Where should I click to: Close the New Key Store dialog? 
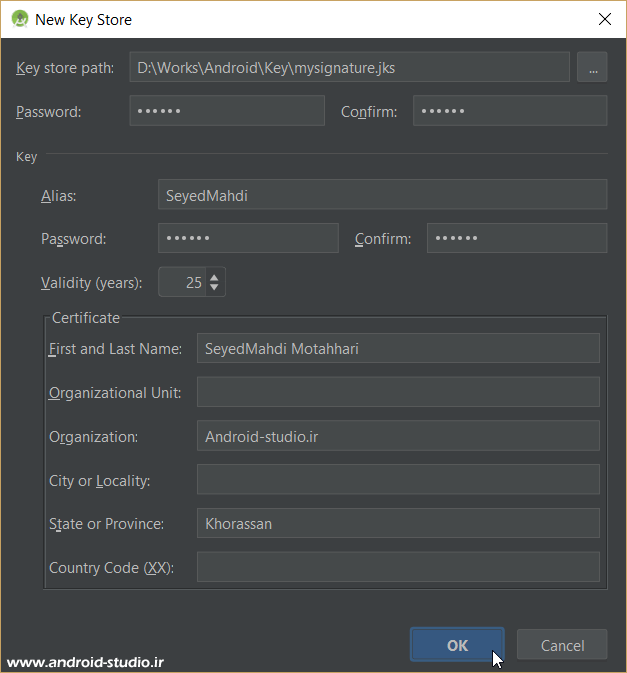coord(604,19)
